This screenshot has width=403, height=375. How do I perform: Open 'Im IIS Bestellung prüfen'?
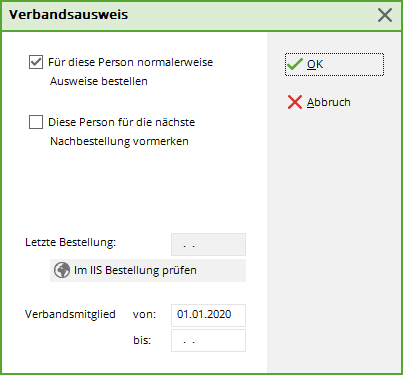pyautogui.click(x=148, y=270)
